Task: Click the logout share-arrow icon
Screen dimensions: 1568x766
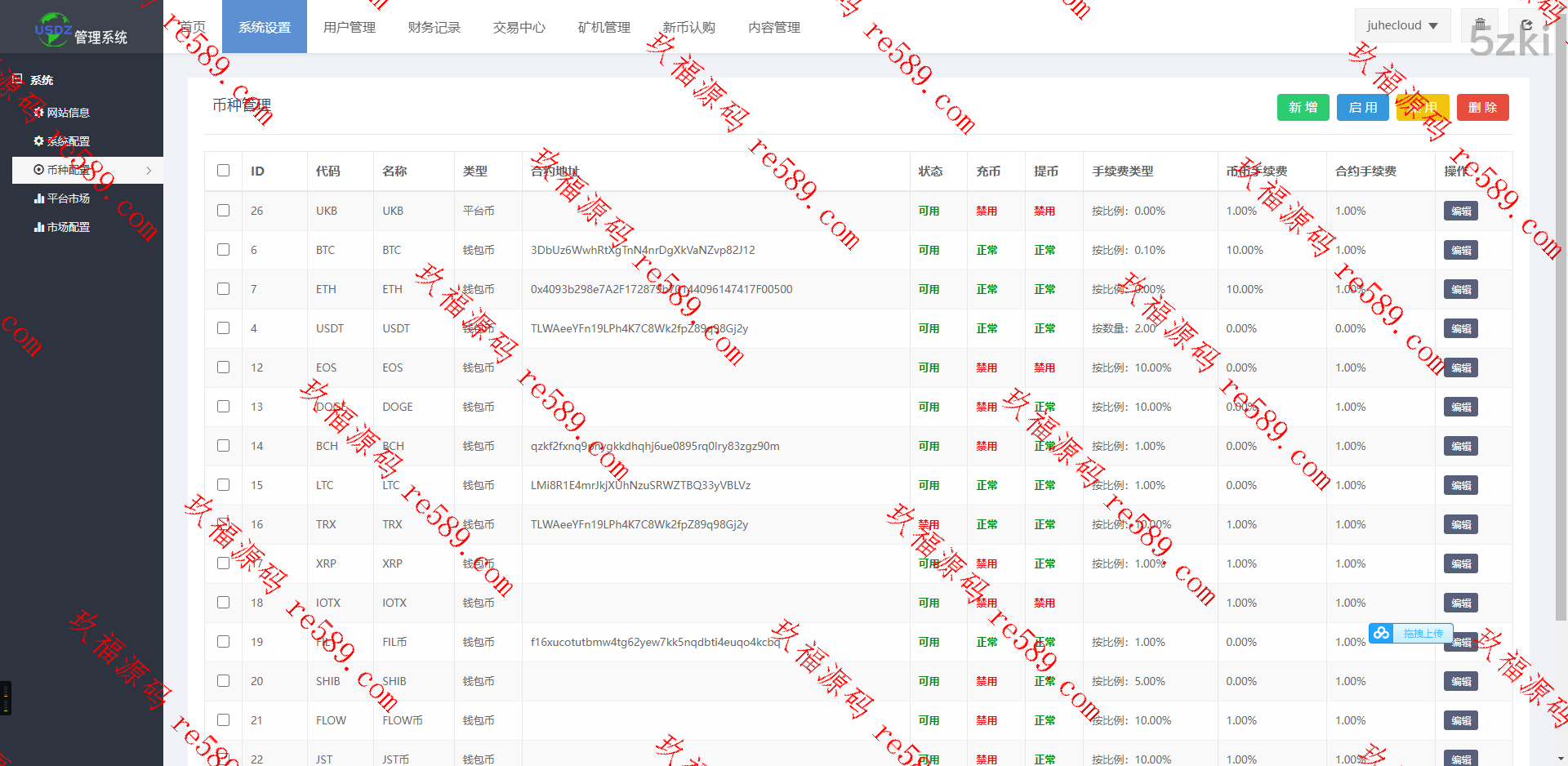Action: coord(1526,24)
